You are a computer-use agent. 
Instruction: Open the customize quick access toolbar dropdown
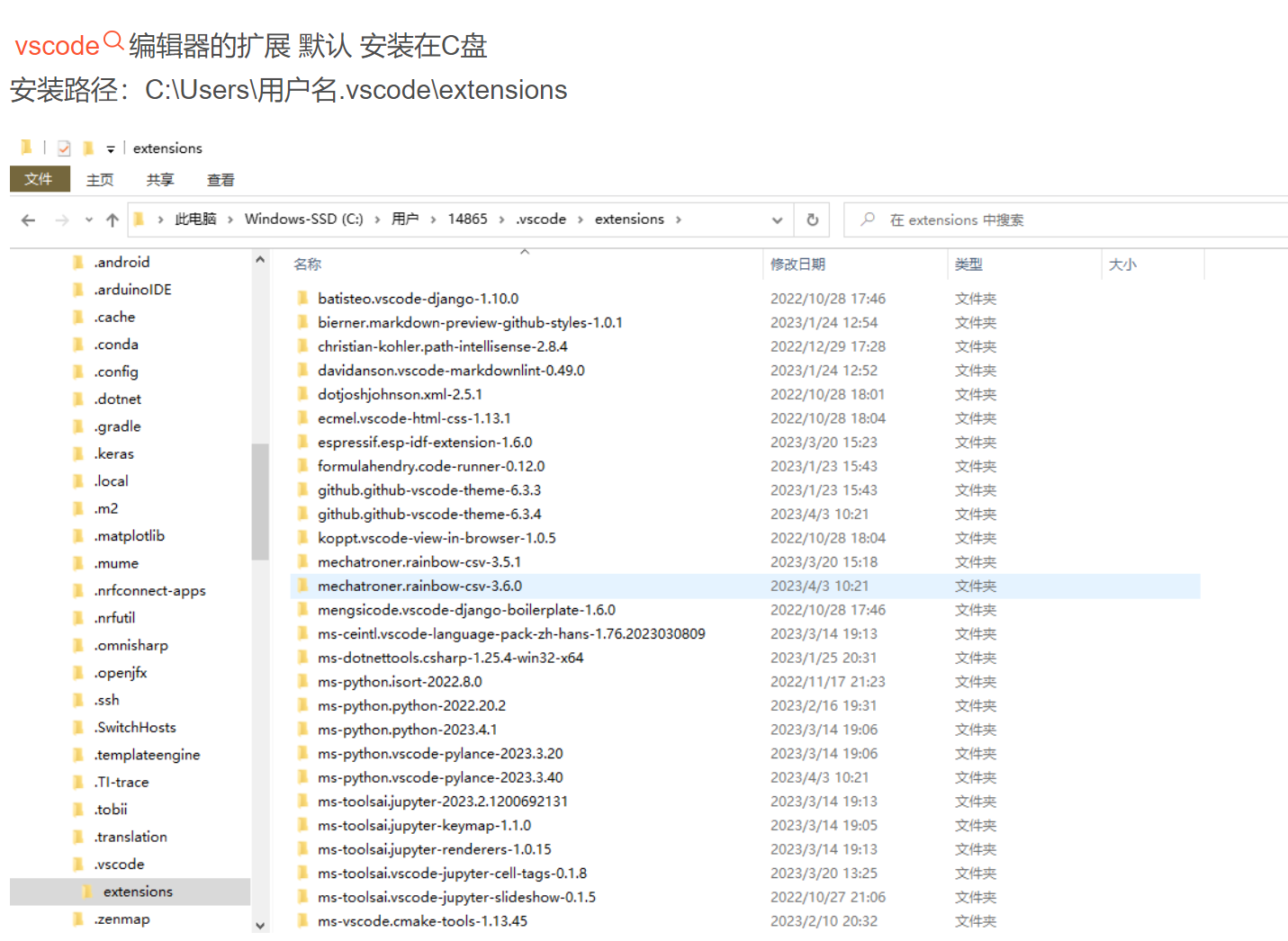[111, 149]
